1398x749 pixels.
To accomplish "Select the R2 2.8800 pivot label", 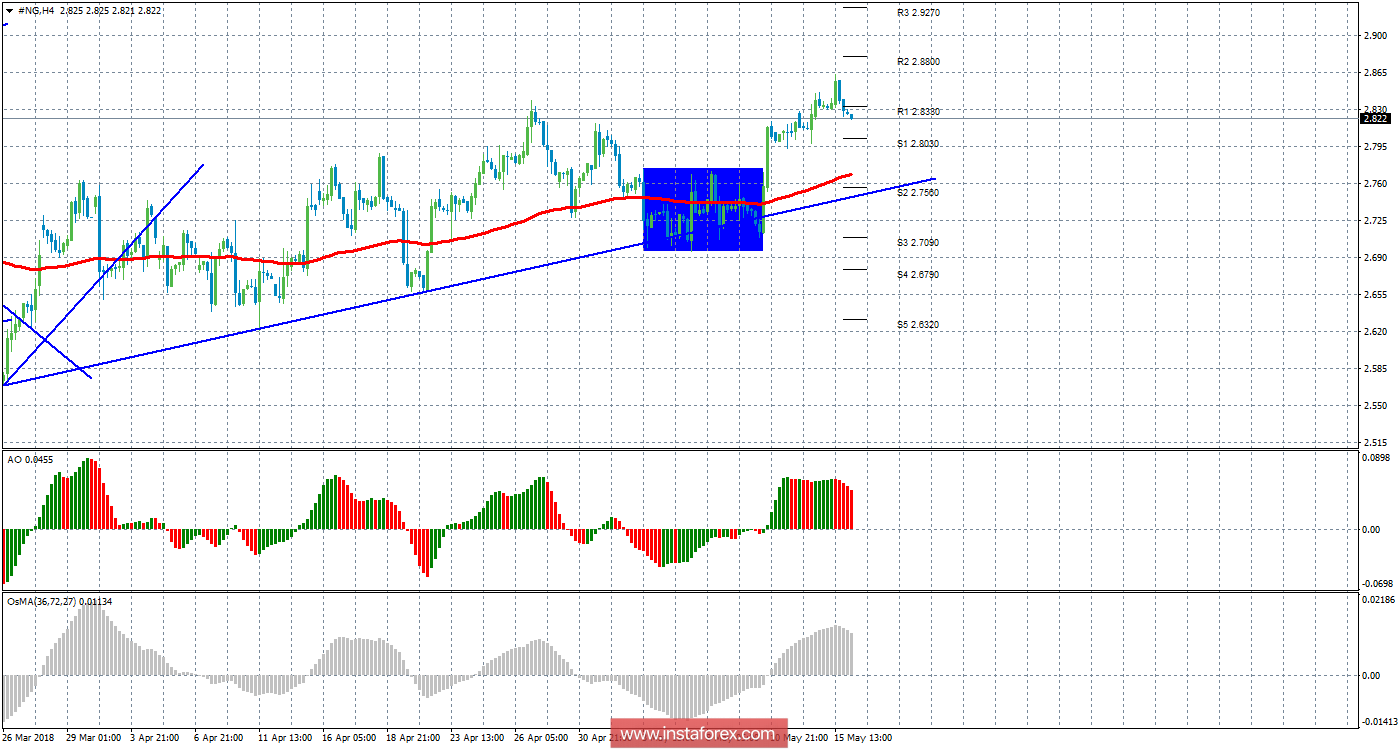I will (918, 62).
